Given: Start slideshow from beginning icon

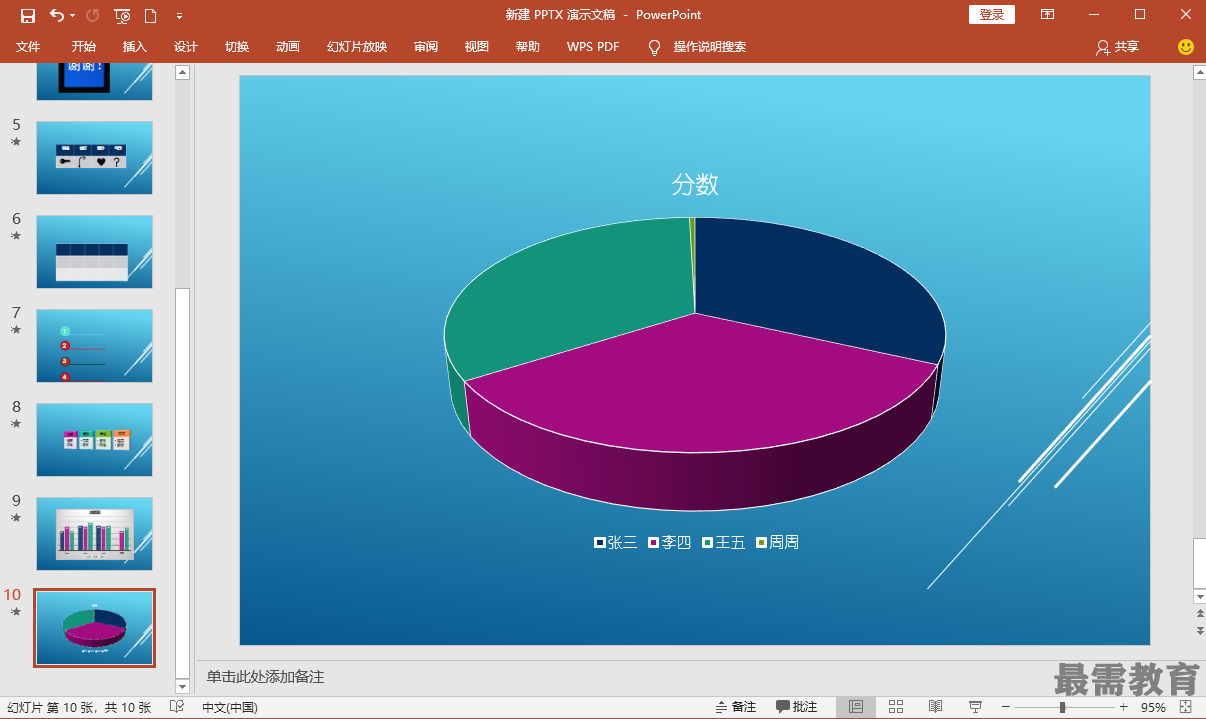Looking at the screenshot, I should click(x=122, y=15).
